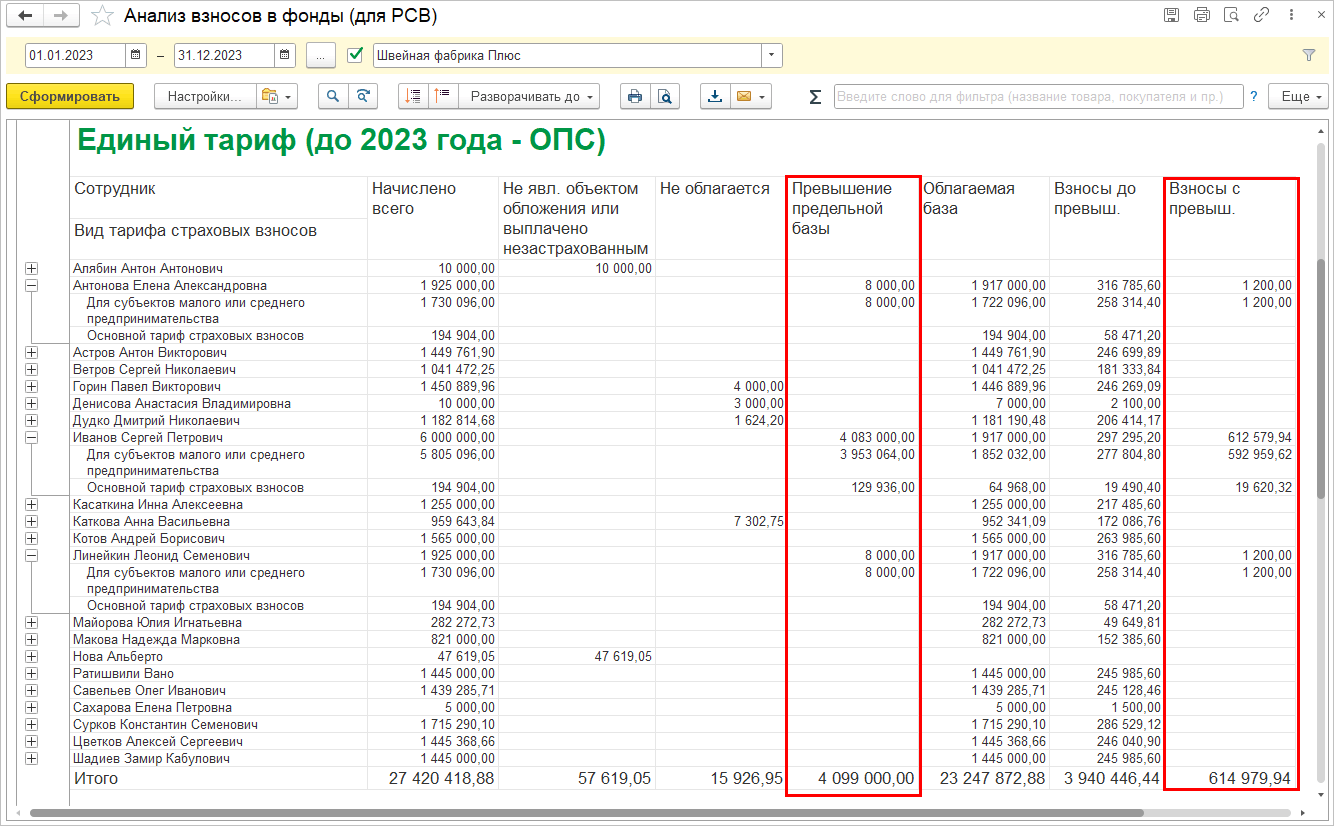Click the horizontal scrollbar at the bottom
The image size is (1334, 826).
pyautogui.click(x=588, y=813)
